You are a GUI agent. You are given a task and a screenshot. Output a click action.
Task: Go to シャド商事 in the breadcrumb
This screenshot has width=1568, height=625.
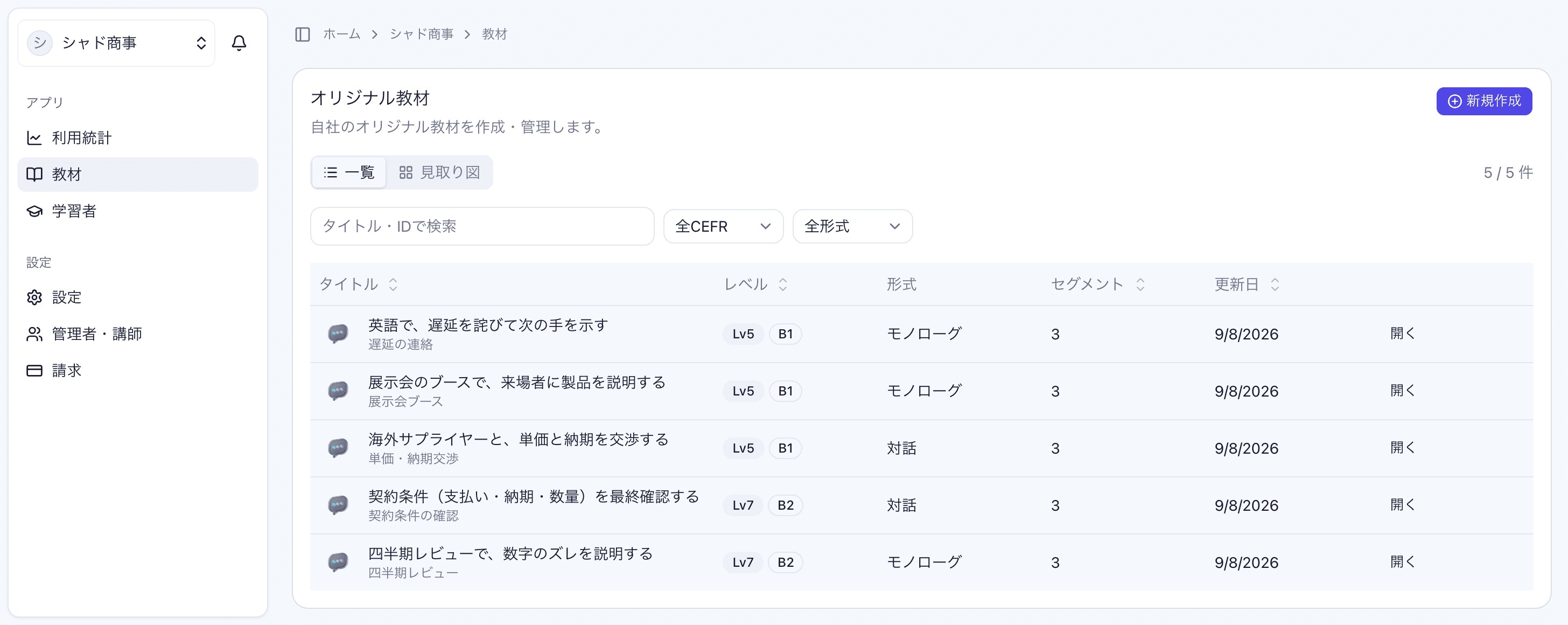[421, 34]
